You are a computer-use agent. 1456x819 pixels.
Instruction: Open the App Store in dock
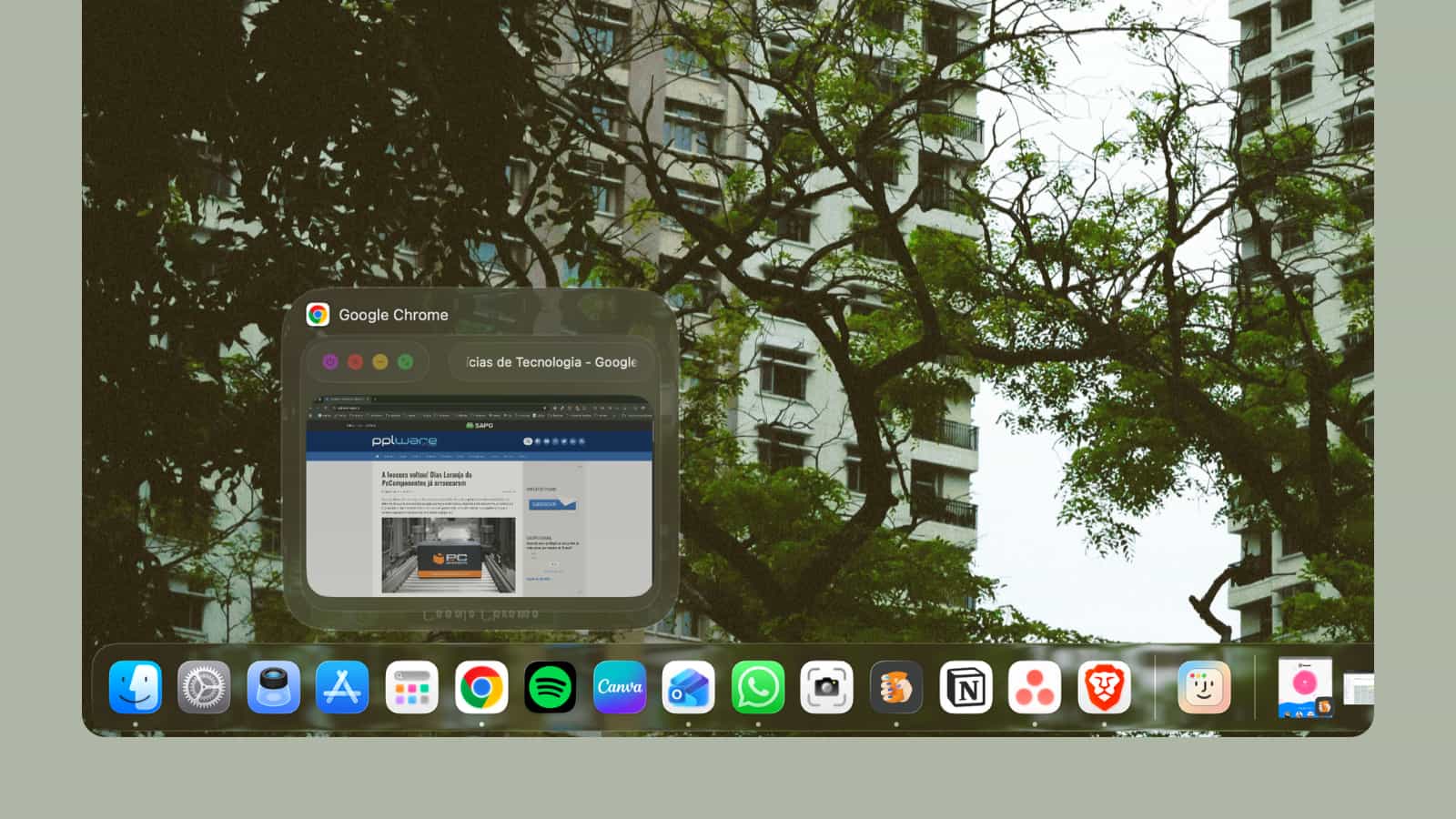(x=342, y=687)
